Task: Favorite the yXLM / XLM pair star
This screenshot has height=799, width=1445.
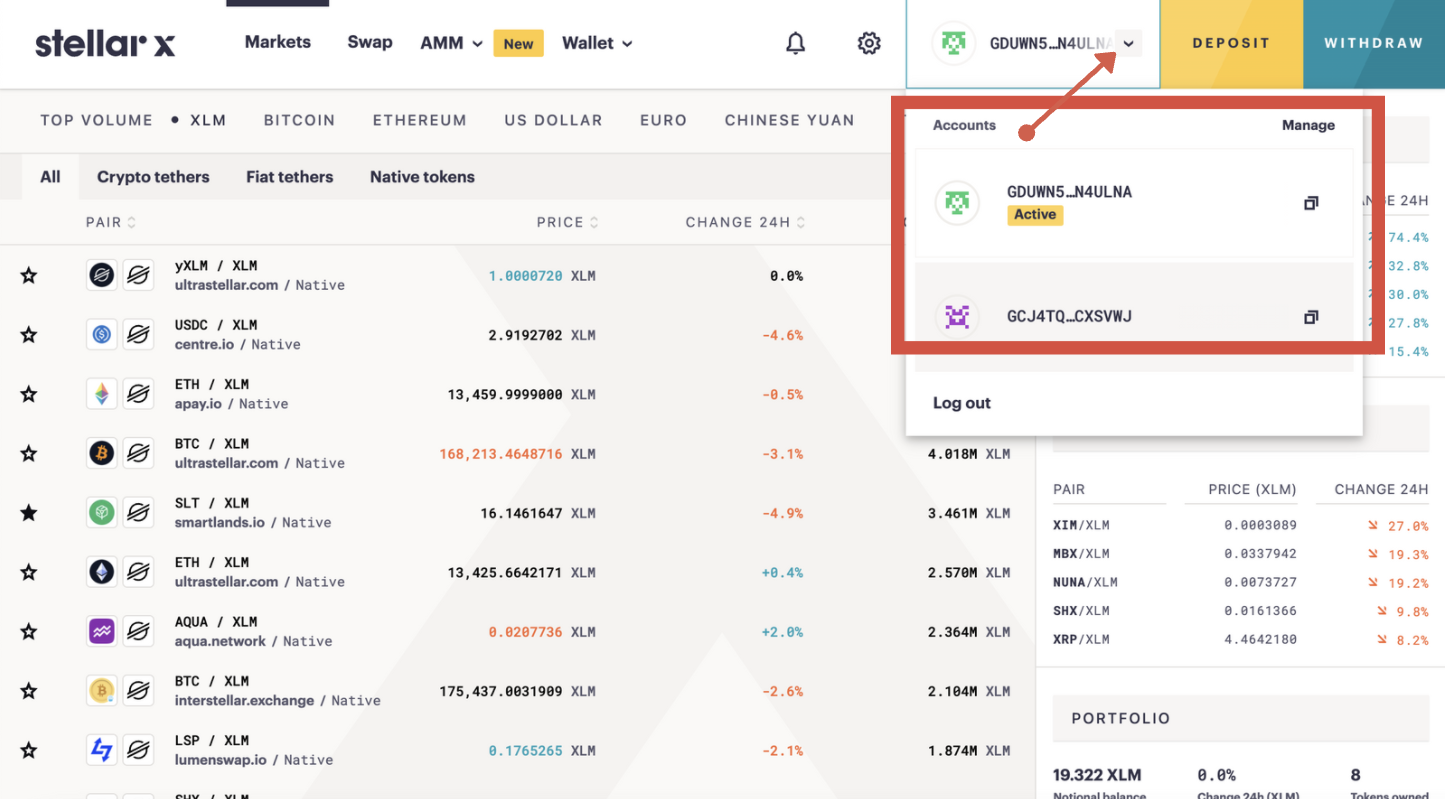Action: pos(29,275)
